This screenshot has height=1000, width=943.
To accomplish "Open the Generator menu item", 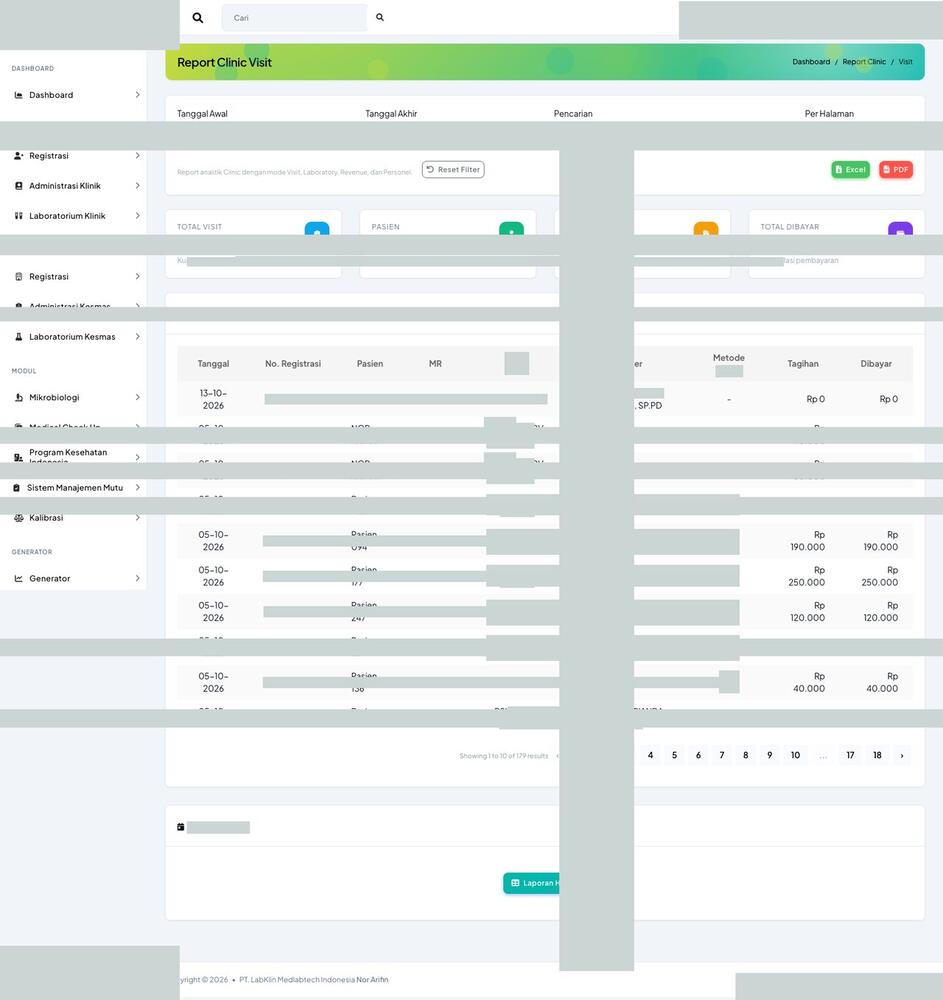I will point(73,578).
